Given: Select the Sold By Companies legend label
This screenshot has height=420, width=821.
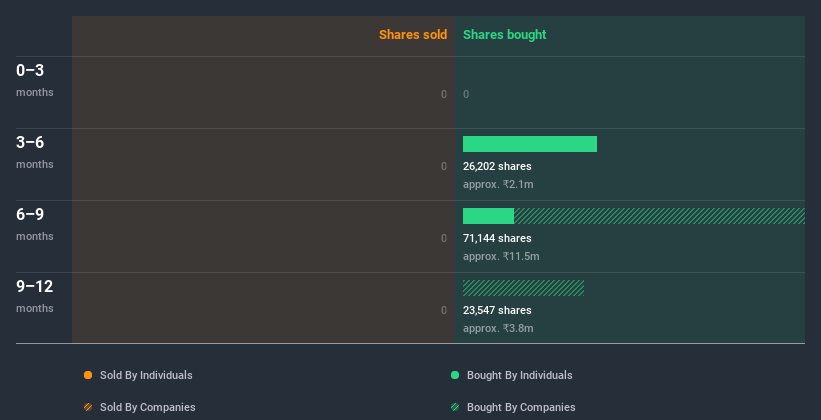Looking at the screenshot, I should (x=148, y=407).
